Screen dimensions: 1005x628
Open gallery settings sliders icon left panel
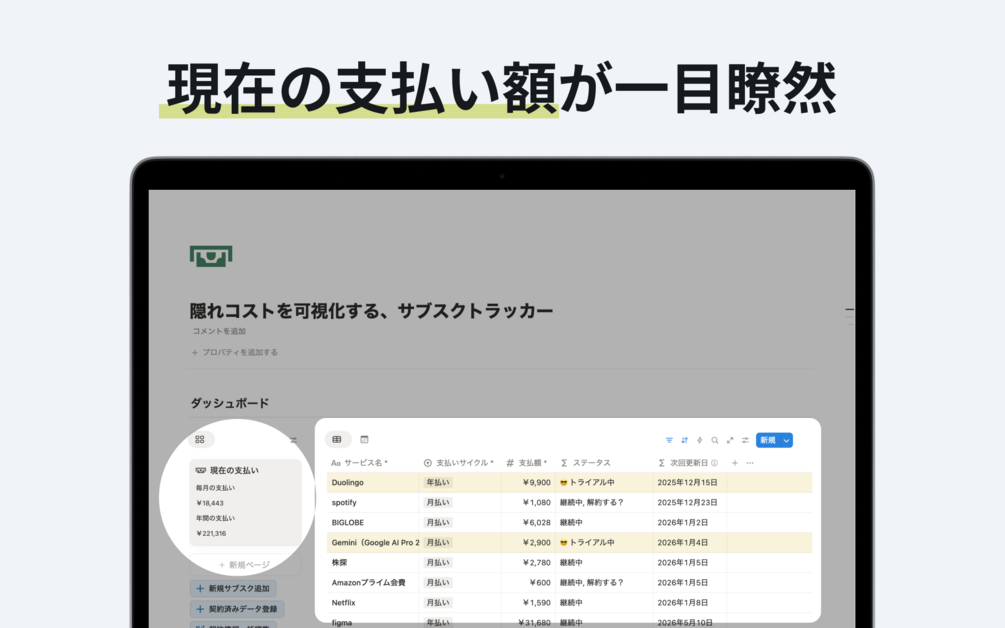tap(294, 440)
